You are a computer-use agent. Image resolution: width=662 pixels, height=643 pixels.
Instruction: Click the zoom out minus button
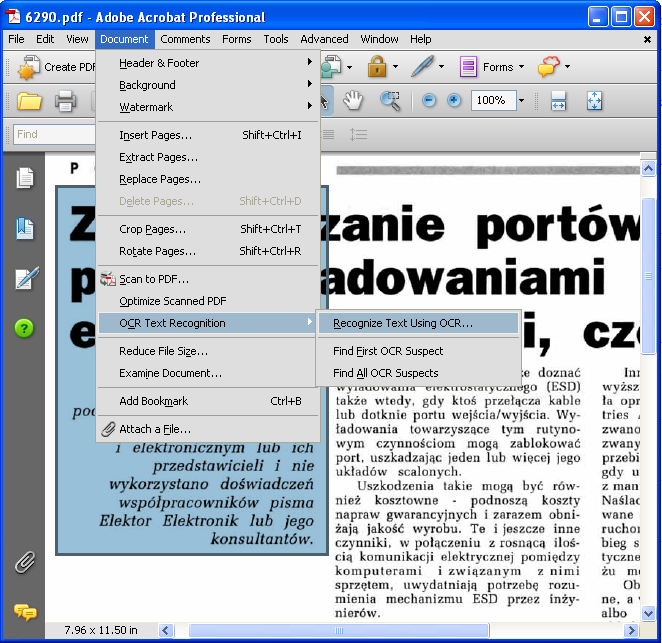pyautogui.click(x=429, y=101)
